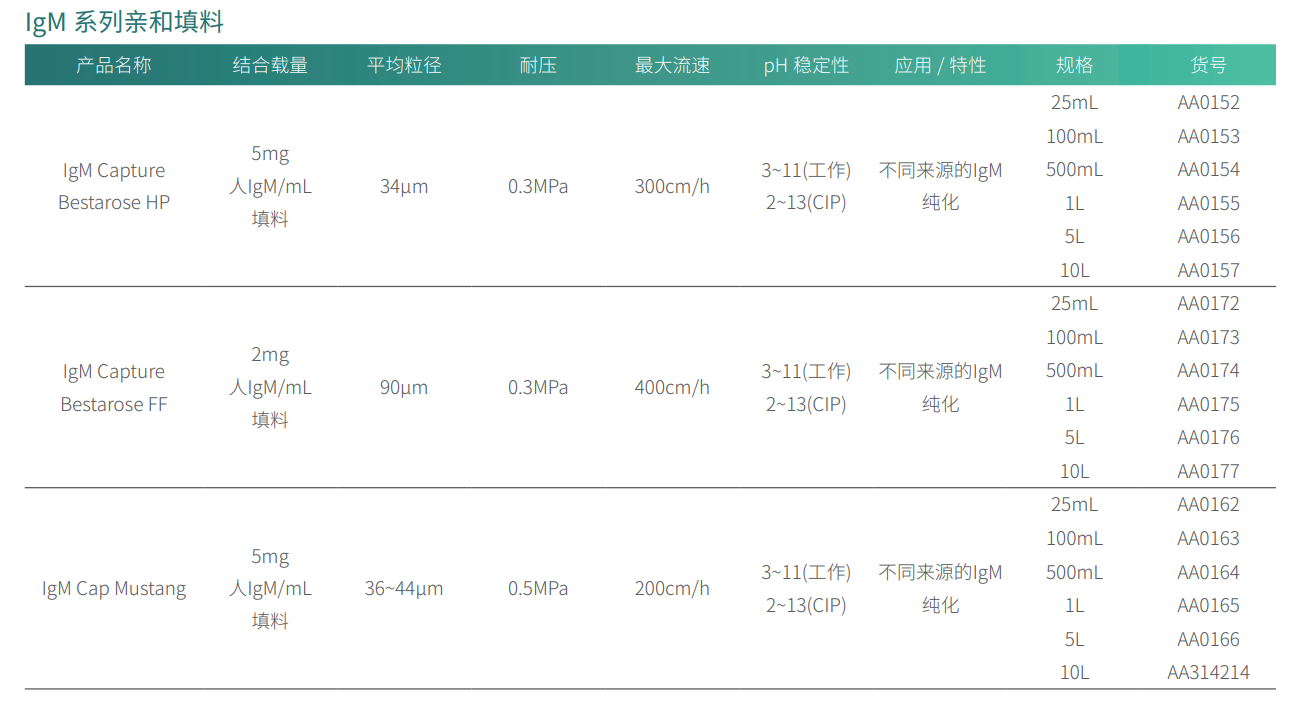
Task: Select catalog number AA0156
Action: pos(1208,236)
